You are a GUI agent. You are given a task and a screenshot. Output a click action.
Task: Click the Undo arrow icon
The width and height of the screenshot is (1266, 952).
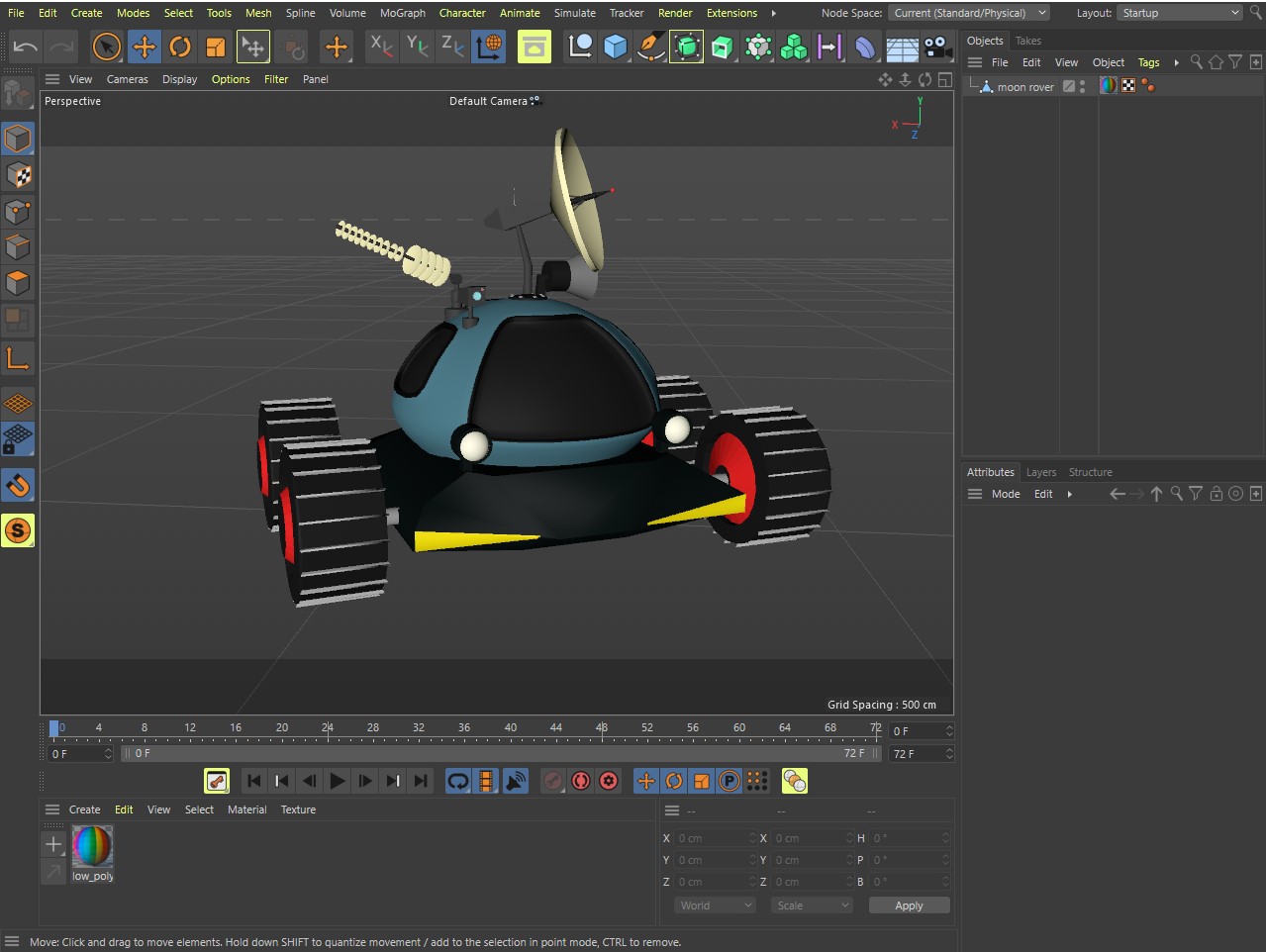pos(26,47)
